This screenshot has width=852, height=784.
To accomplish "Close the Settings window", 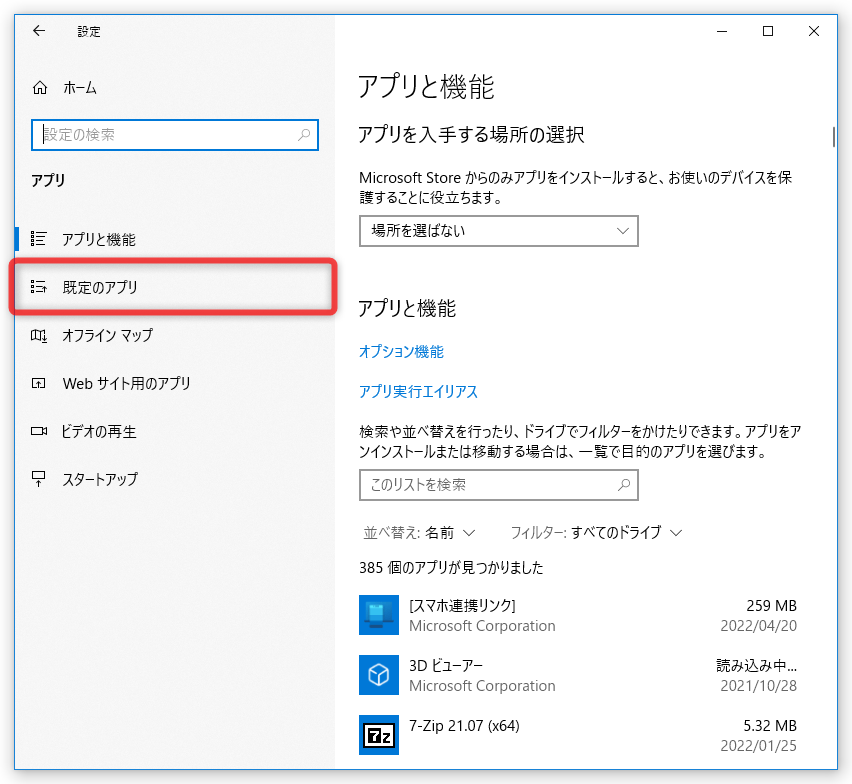I will 813,32.
